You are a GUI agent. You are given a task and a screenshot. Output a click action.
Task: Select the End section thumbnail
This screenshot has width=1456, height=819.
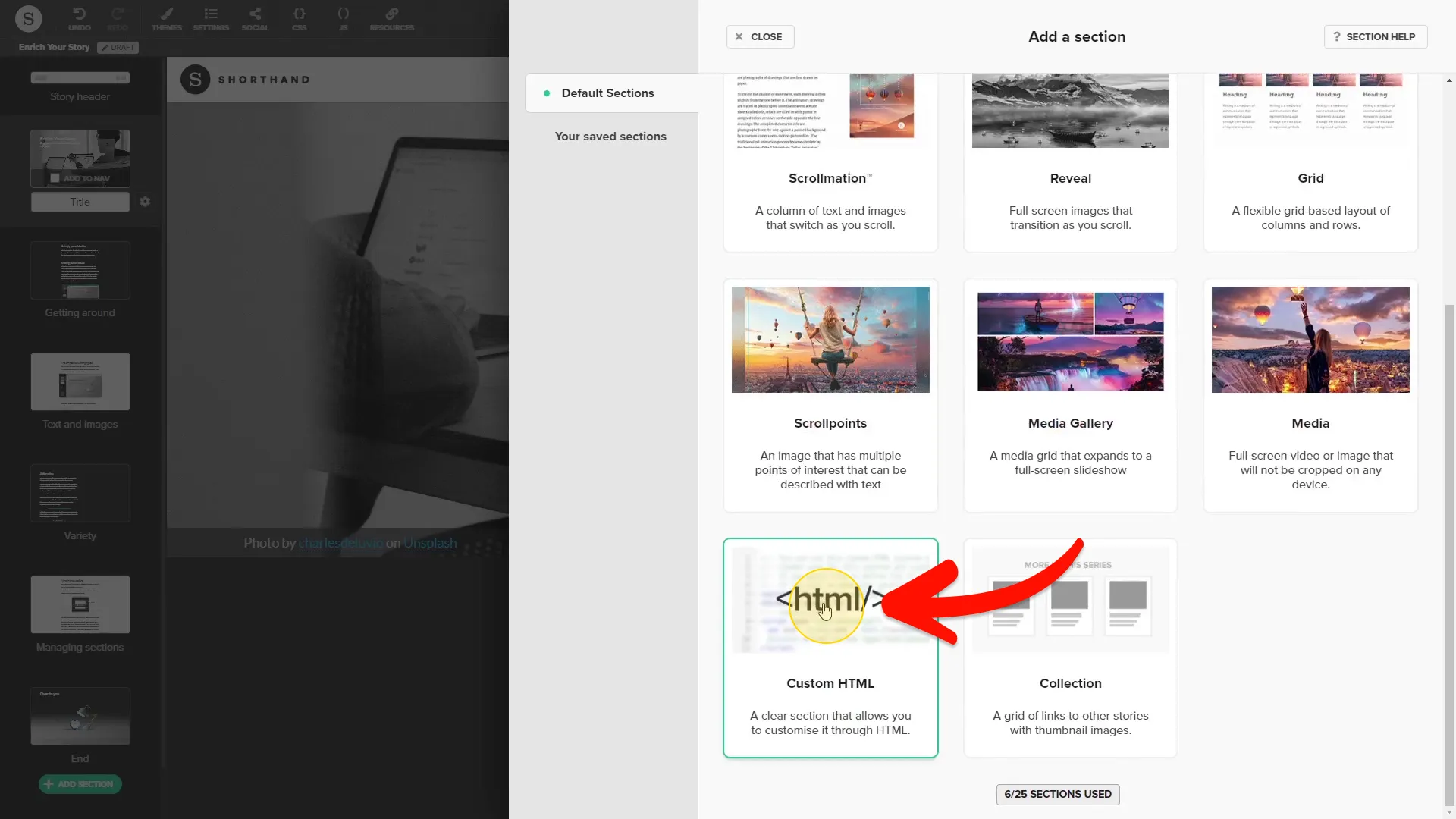80,716
